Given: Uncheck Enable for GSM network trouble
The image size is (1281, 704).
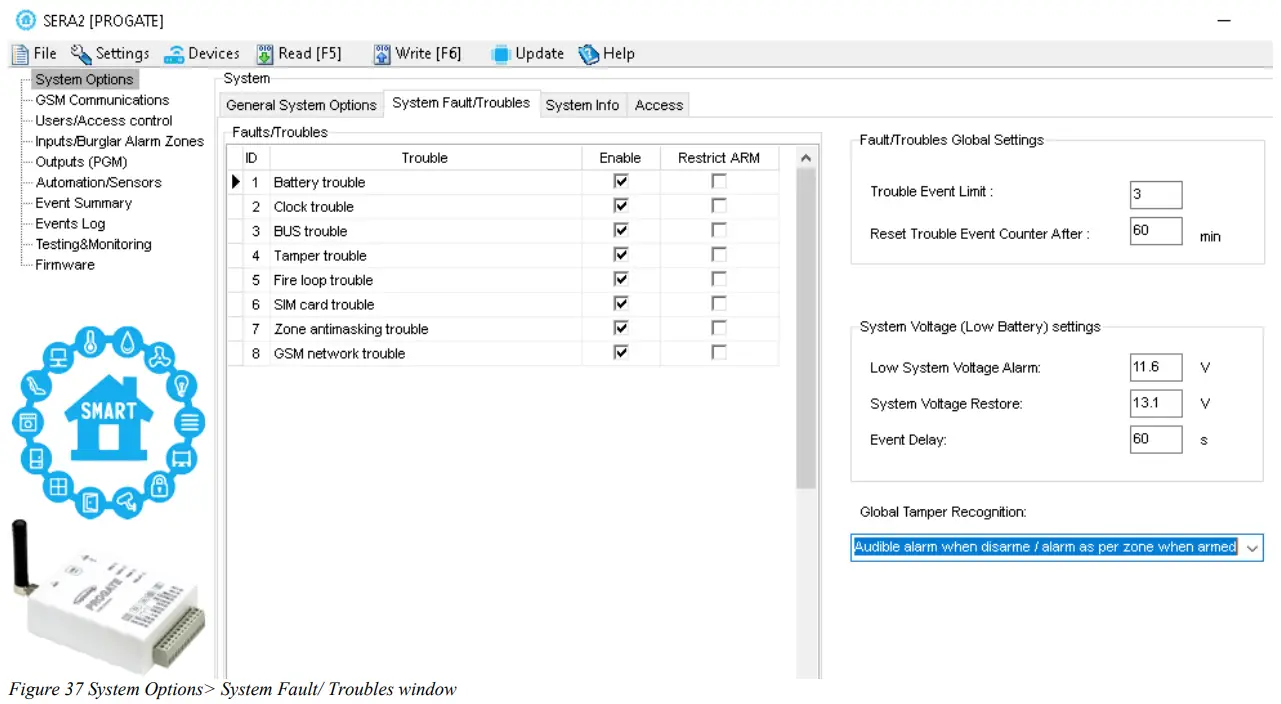Looking at the screenshot, I should point(620,352).
